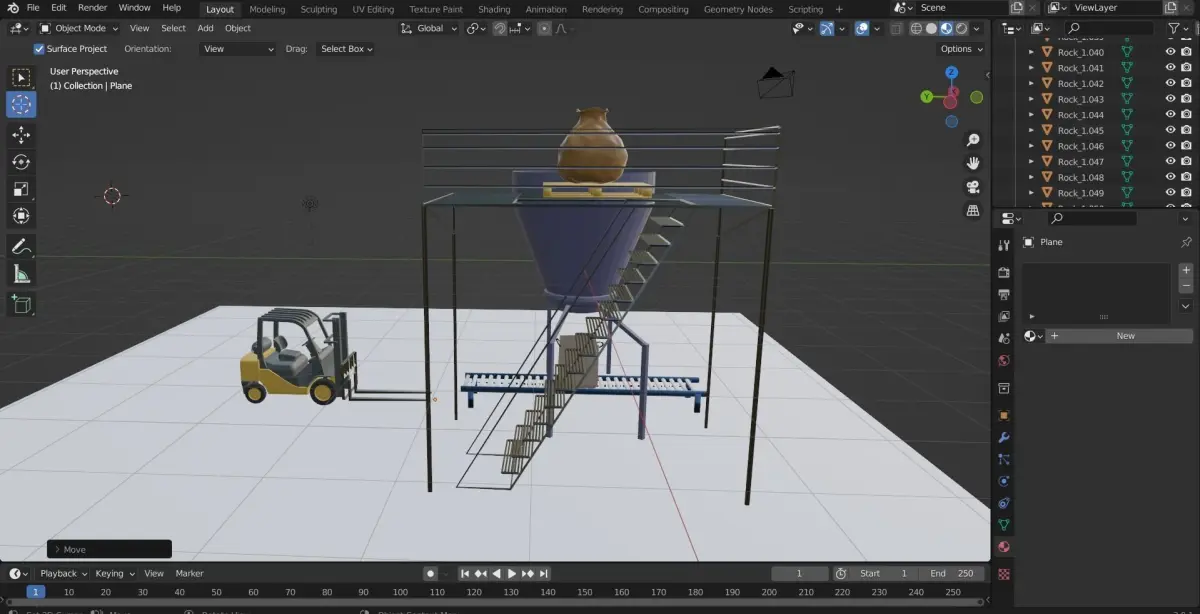Open the Output properties tab
The height and width of the screenshot is (614, 1200).
click(x=1004, y=294)
